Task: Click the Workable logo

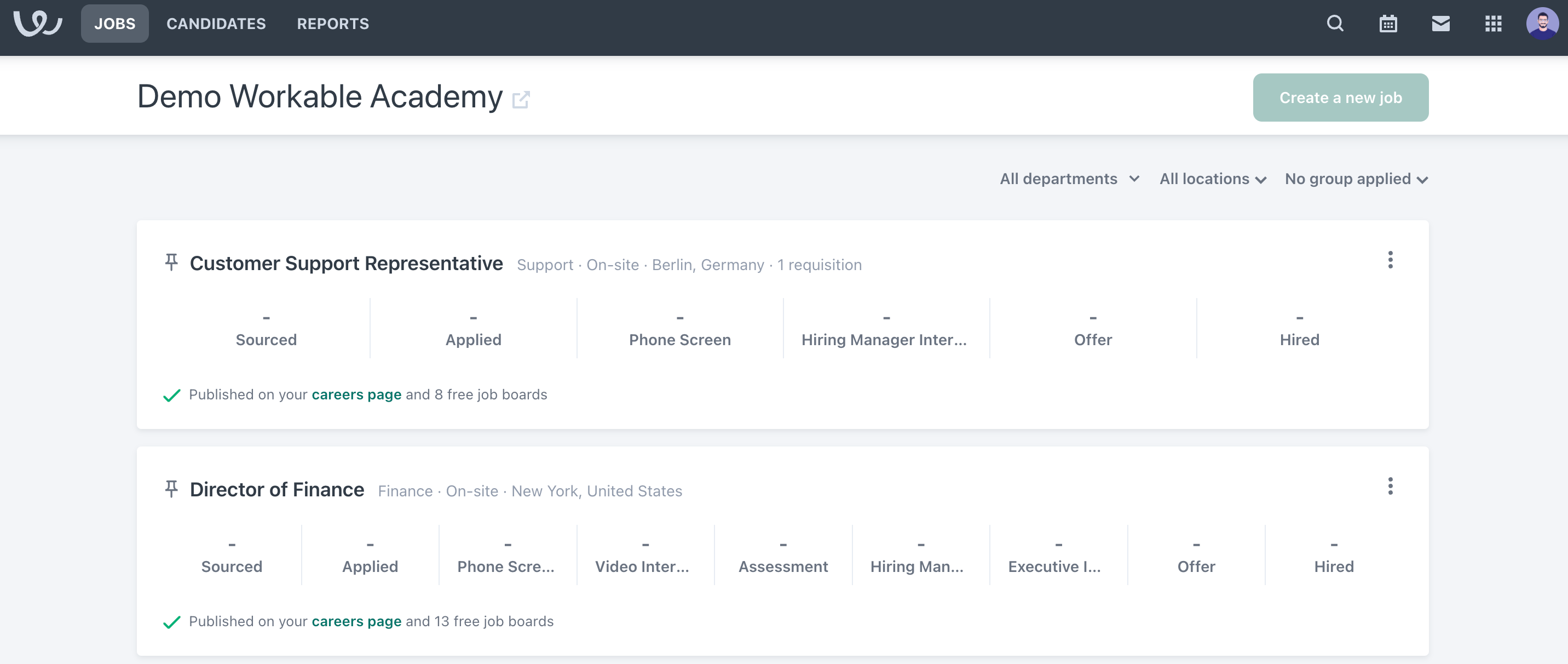Action: pos(38,24)
